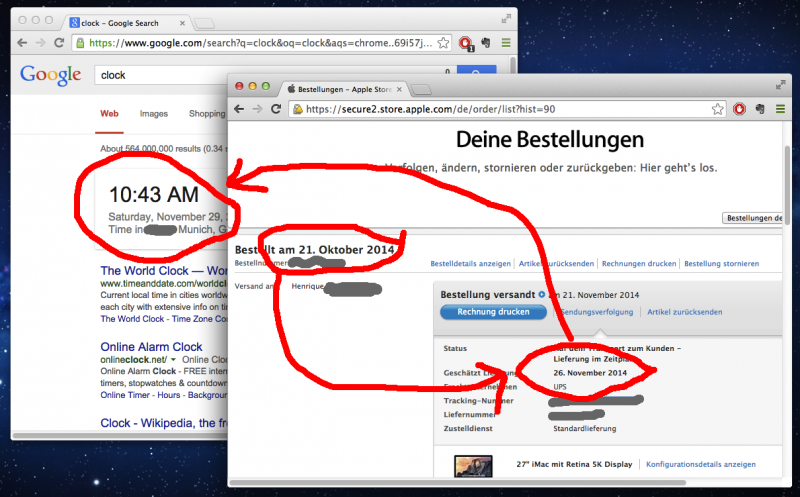Open Sendungsverfolgung link
Viewport: 800px width, 497px height.
596,312
